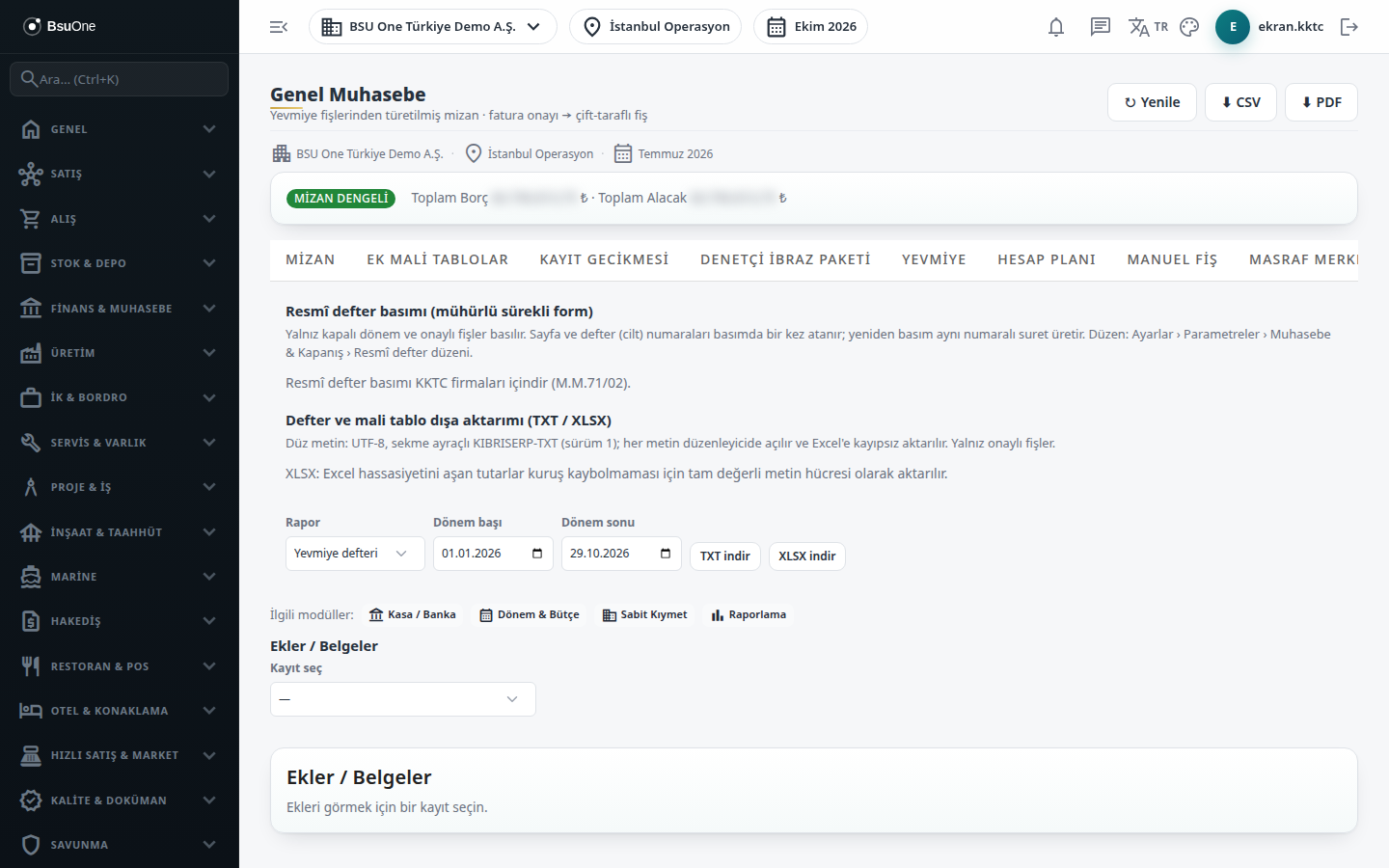Open date picker of Dönem başı
Image resolution: width=1389 pixels, height=868 pixels.
tap(537, 554)
